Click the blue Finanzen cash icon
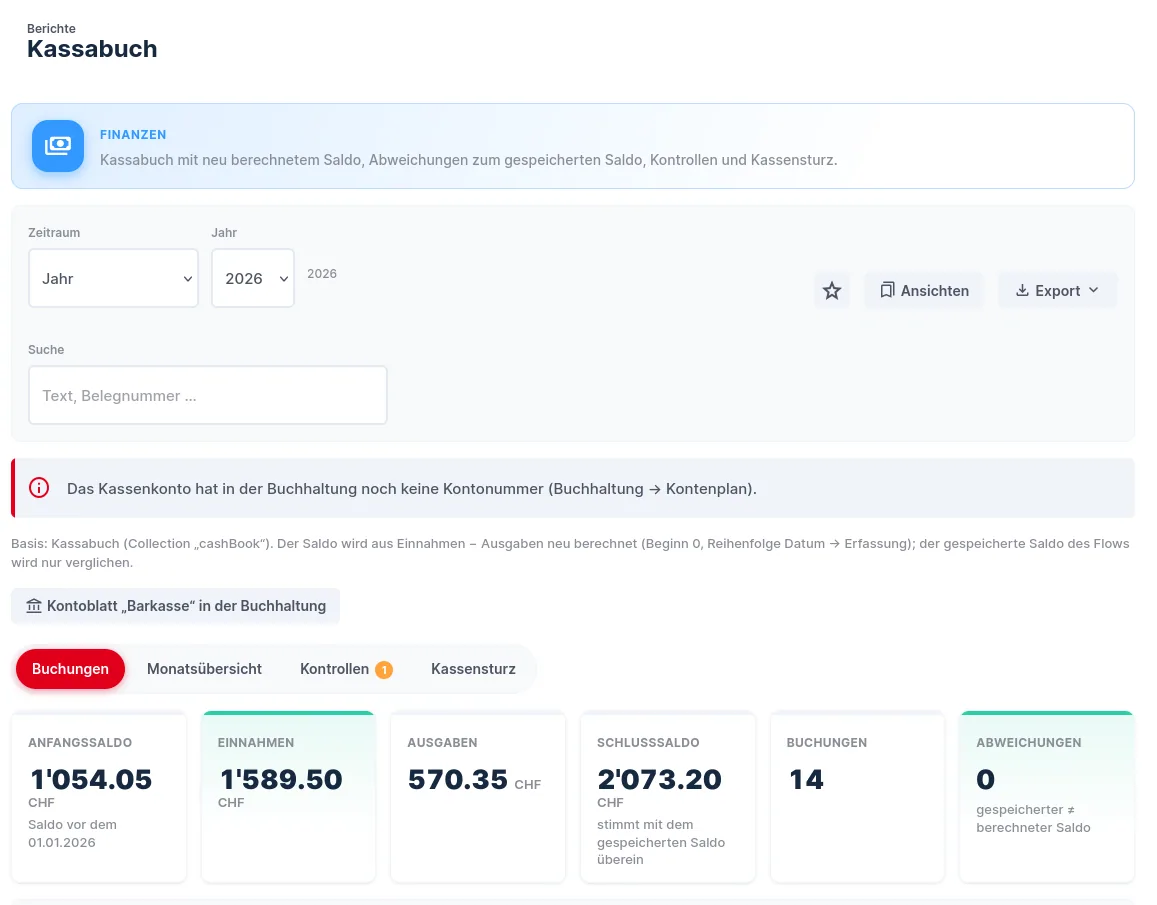Image resolution: width=1157 pixels, height=905 pixels. tap(58, 146)
